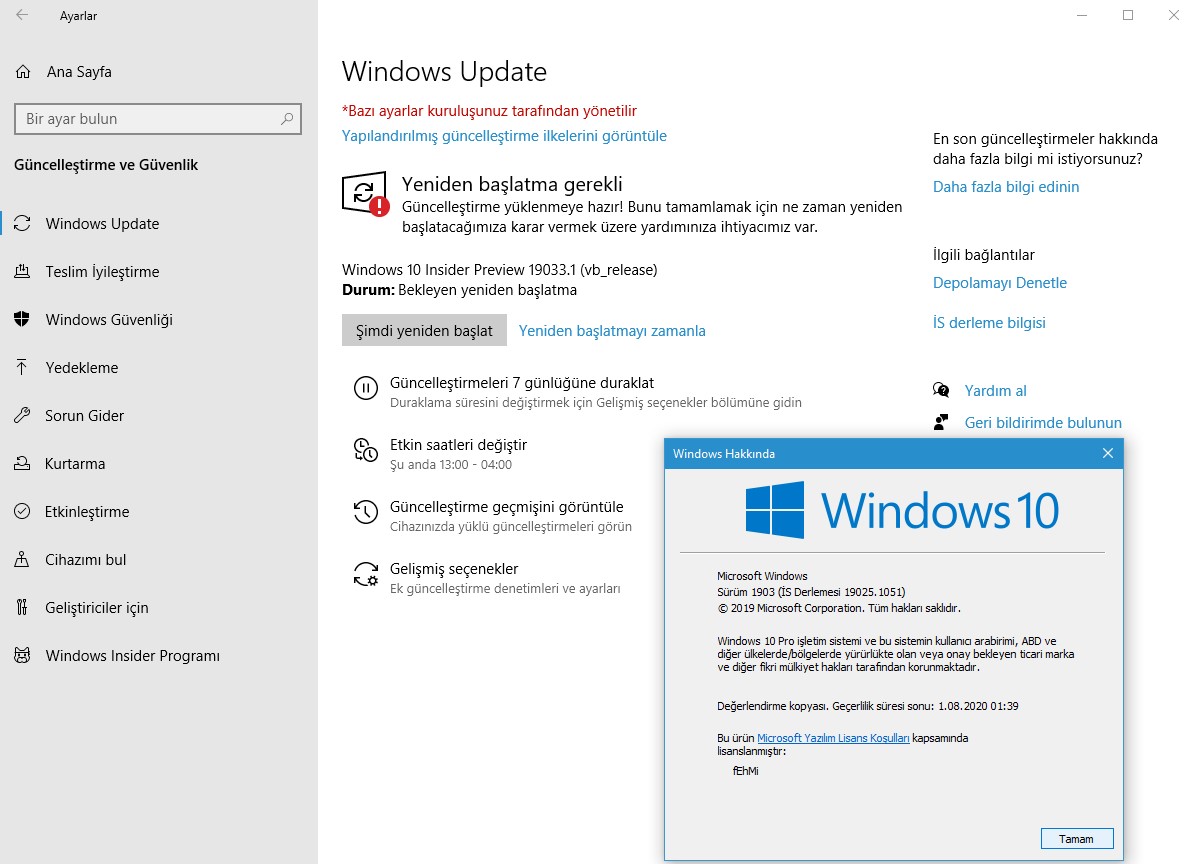Viewport: 1195px width, 864px height.
Task: Click the Yedekleme upload arrow icon
Action: click(22, 367)
